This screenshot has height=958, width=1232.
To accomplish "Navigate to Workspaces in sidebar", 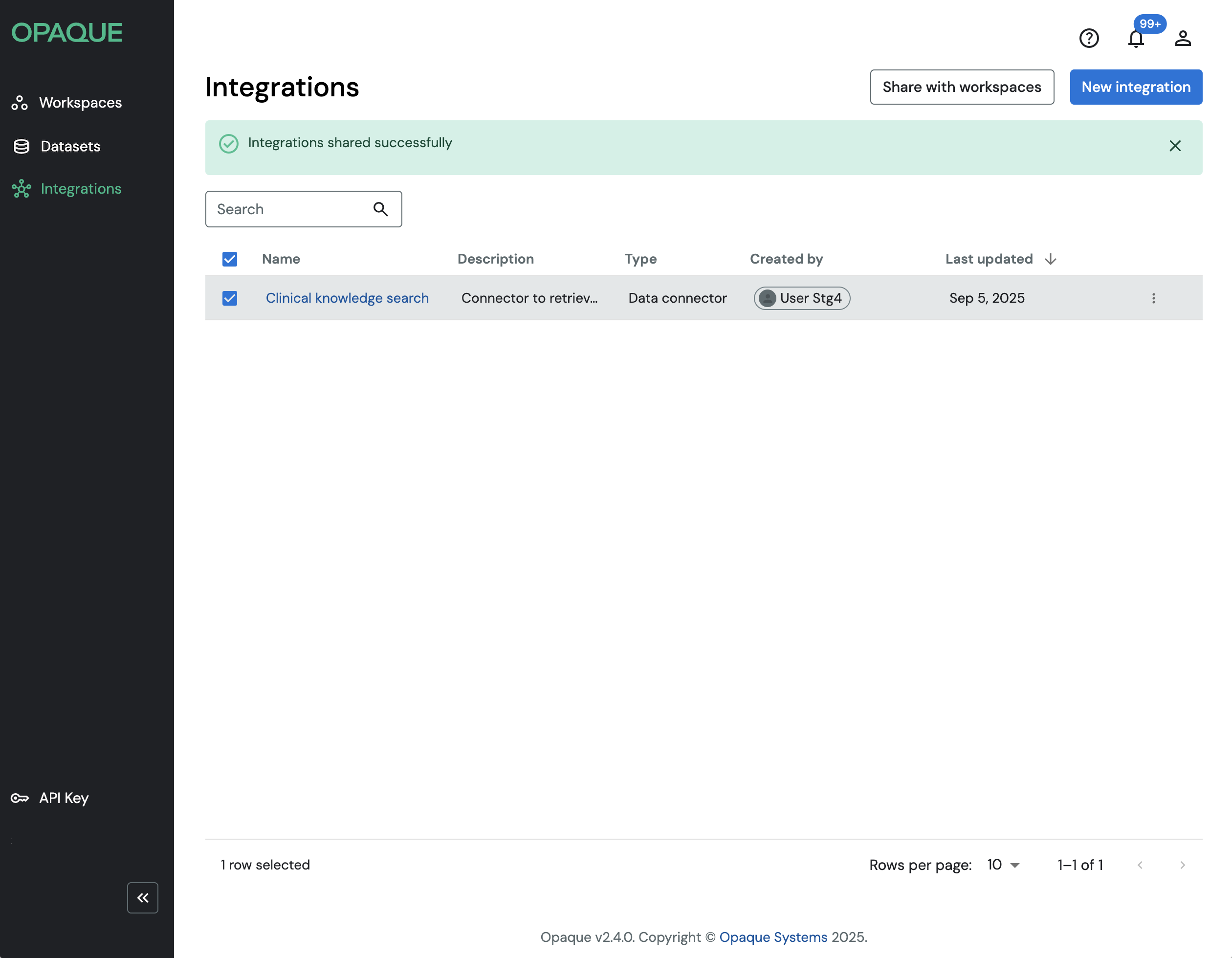I will [x=80, y=103].
